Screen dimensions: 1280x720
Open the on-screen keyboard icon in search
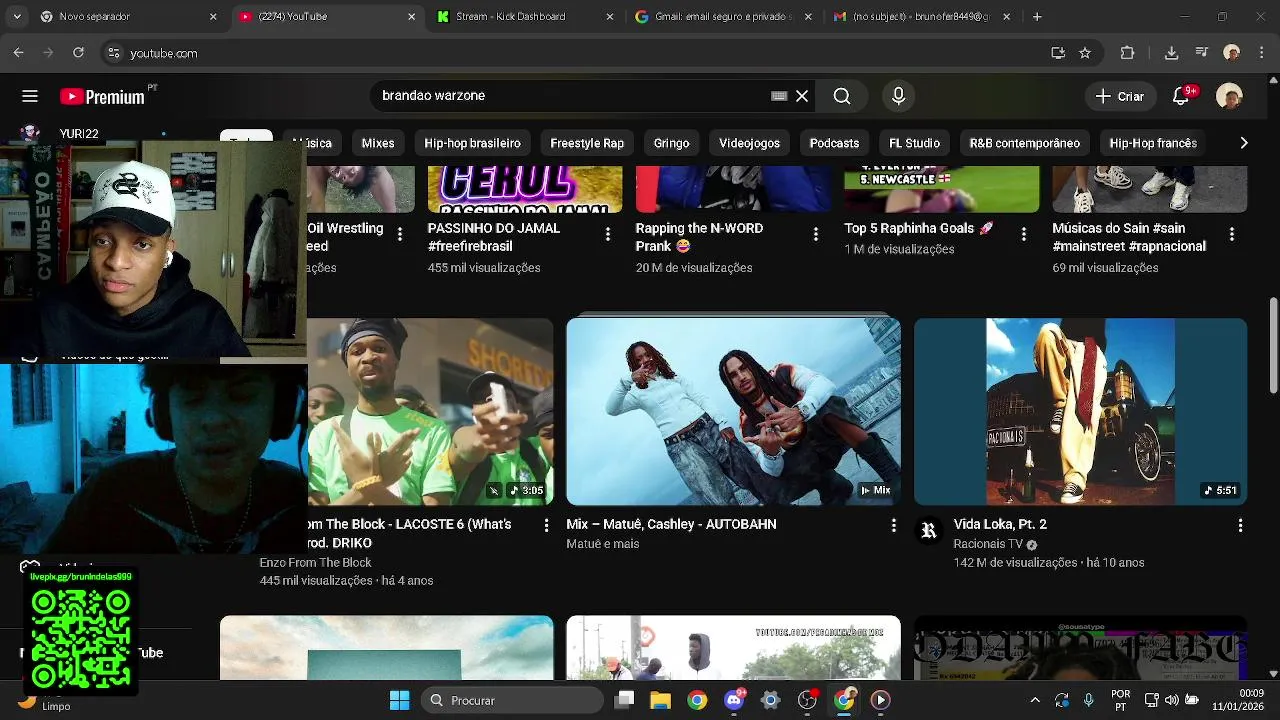click(x=779, y=96)
